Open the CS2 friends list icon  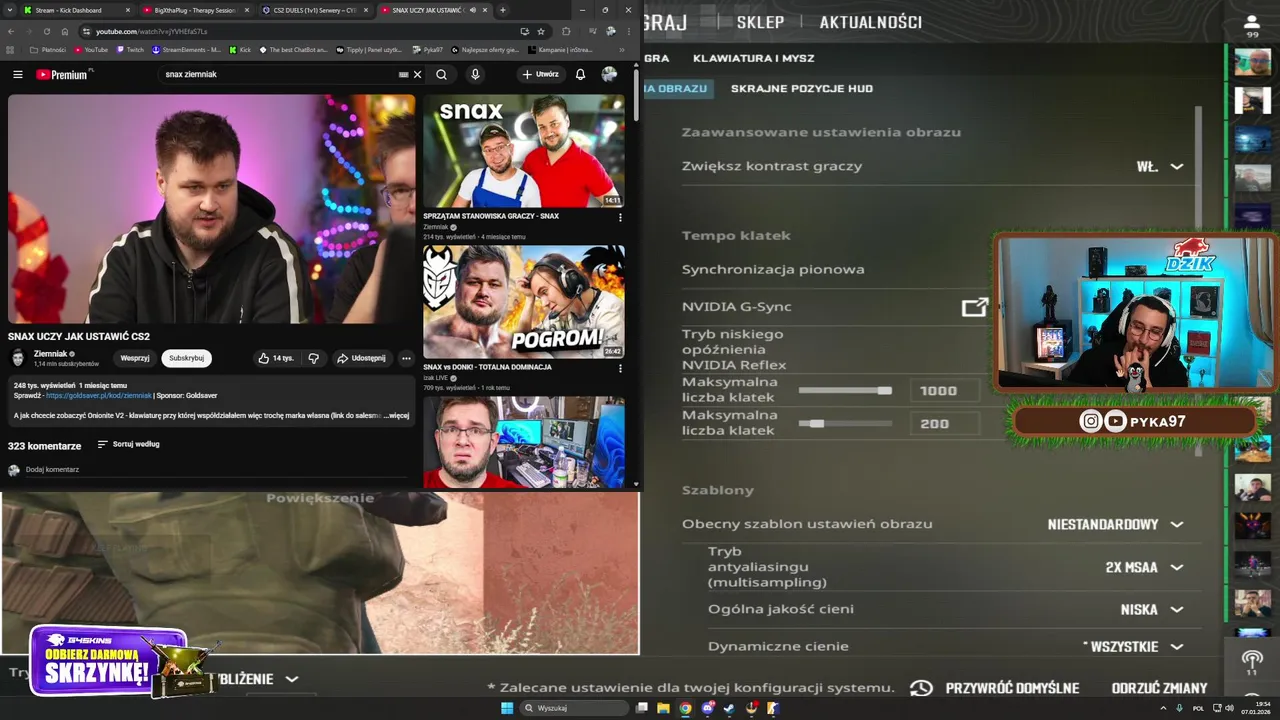1252,27
